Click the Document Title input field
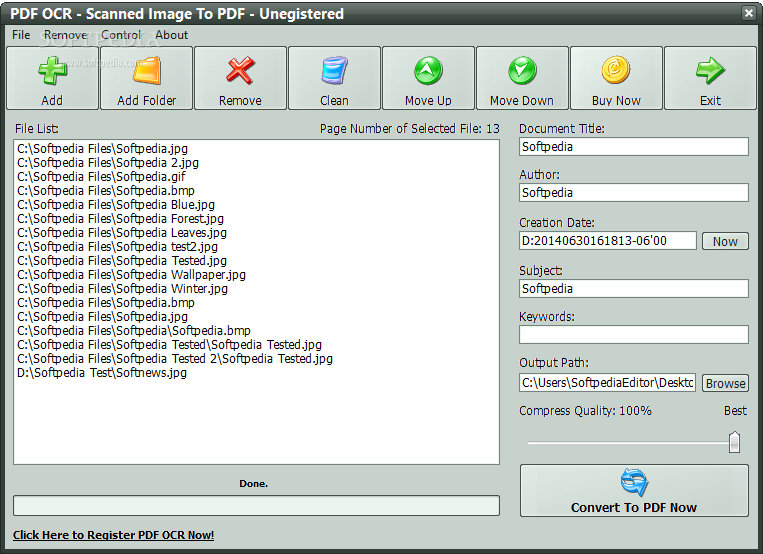 point(634,147)
